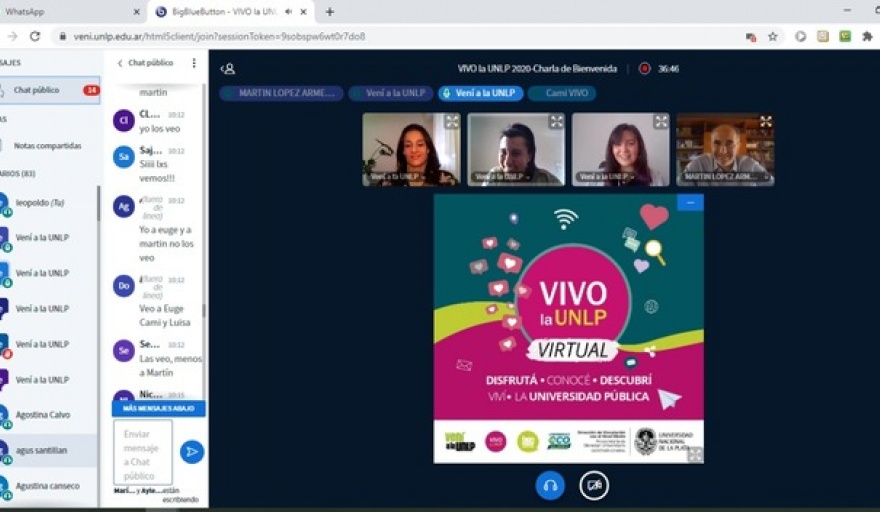Click the lock icon beside the URL
The width and height of the screenshot is (880, 512).
tap(62, 36)
